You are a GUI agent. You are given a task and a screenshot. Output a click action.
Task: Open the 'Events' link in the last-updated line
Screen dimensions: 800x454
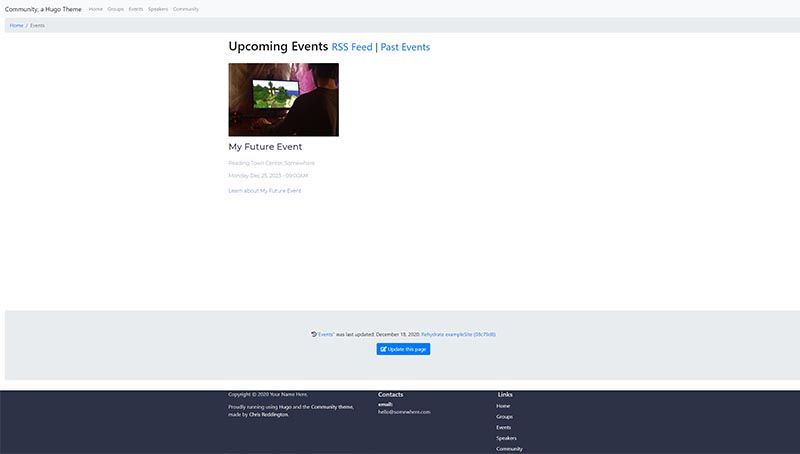pyautogui.click(x=326, y=335)
